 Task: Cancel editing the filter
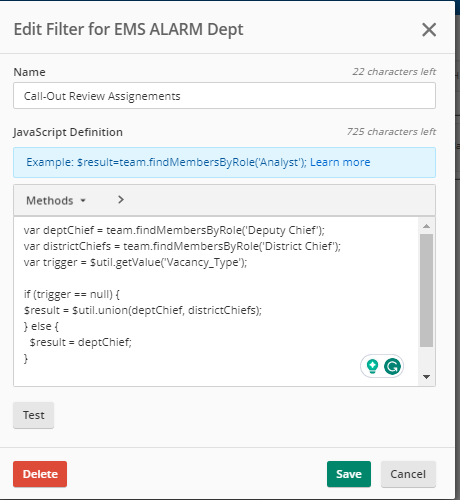tap(408, 474)
